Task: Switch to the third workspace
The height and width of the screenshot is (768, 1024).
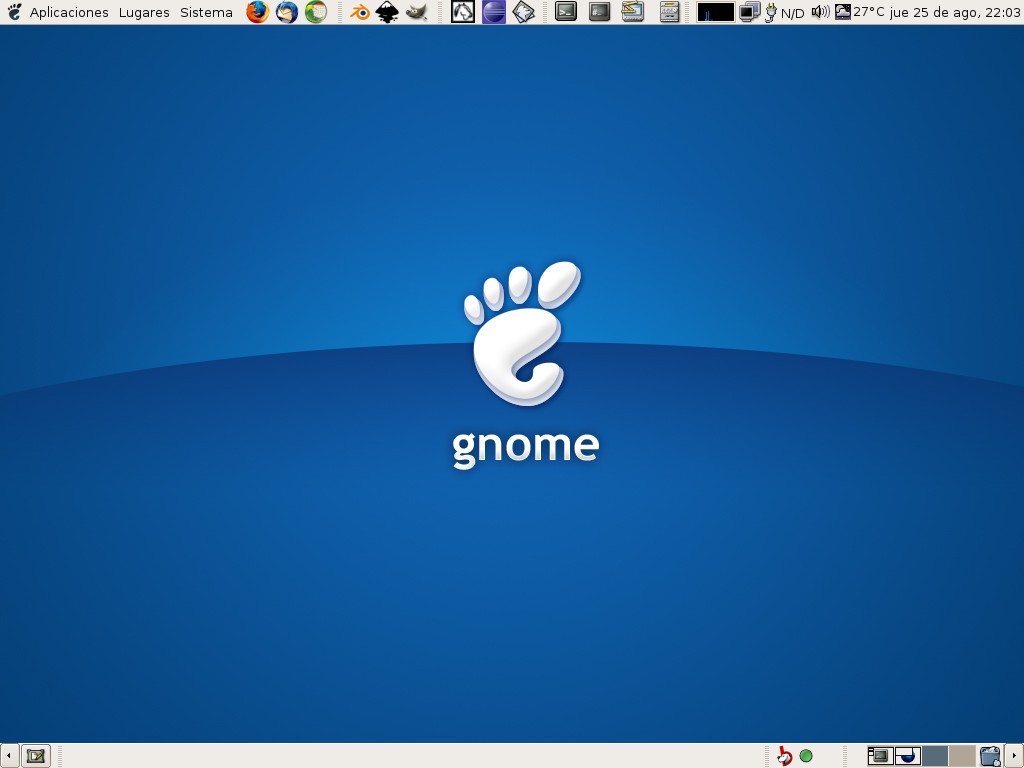Action: [x=935, y=756]
